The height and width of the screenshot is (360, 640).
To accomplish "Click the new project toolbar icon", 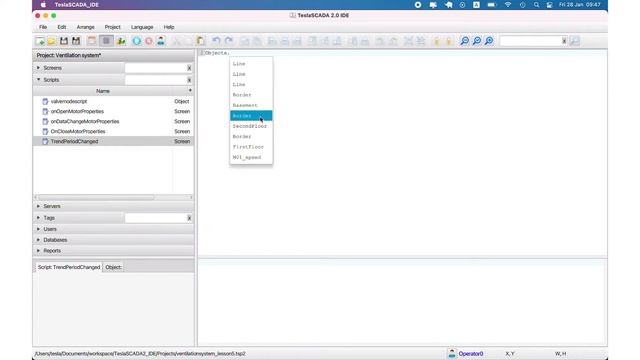I will (x=40, y=41).
